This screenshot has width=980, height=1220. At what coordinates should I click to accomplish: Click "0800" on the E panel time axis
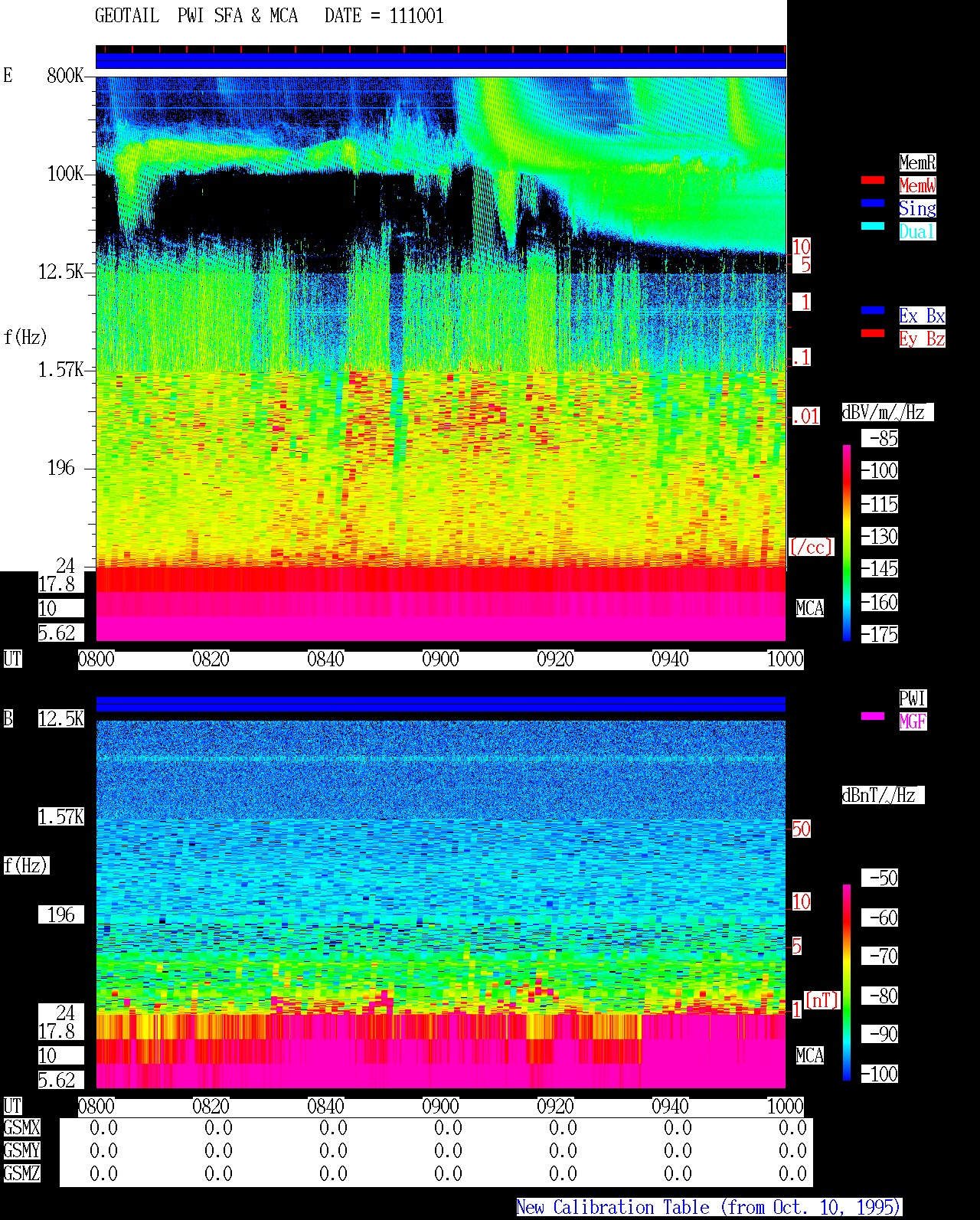96,659
